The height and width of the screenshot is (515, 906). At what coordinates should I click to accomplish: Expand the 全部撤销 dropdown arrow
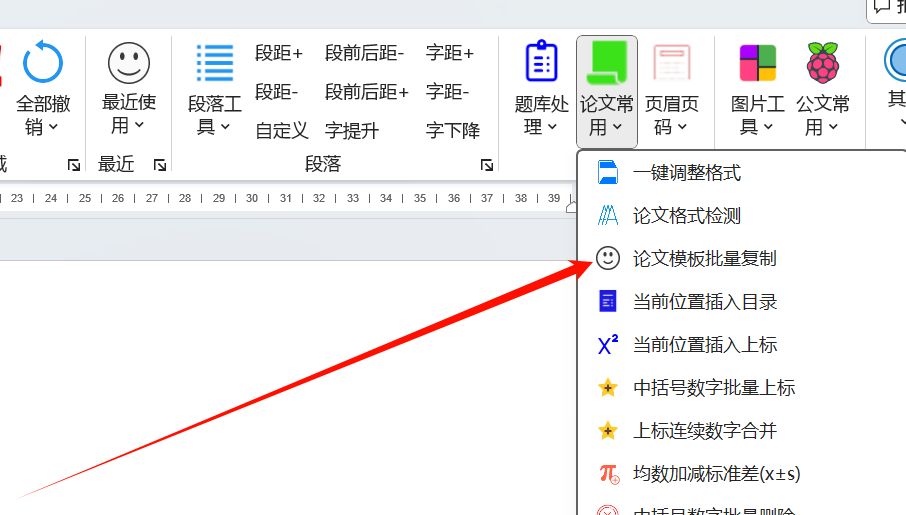point(54,127)
